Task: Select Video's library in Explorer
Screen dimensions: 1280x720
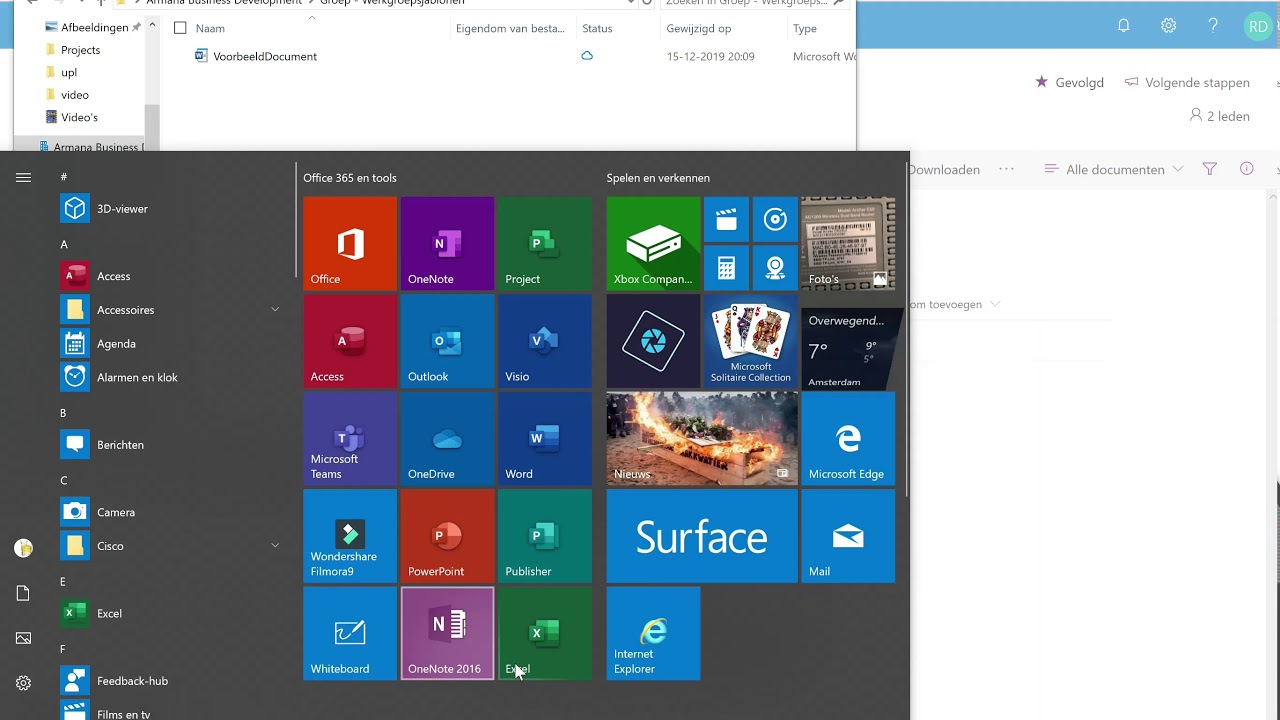Action: click(x=79, y=117)
